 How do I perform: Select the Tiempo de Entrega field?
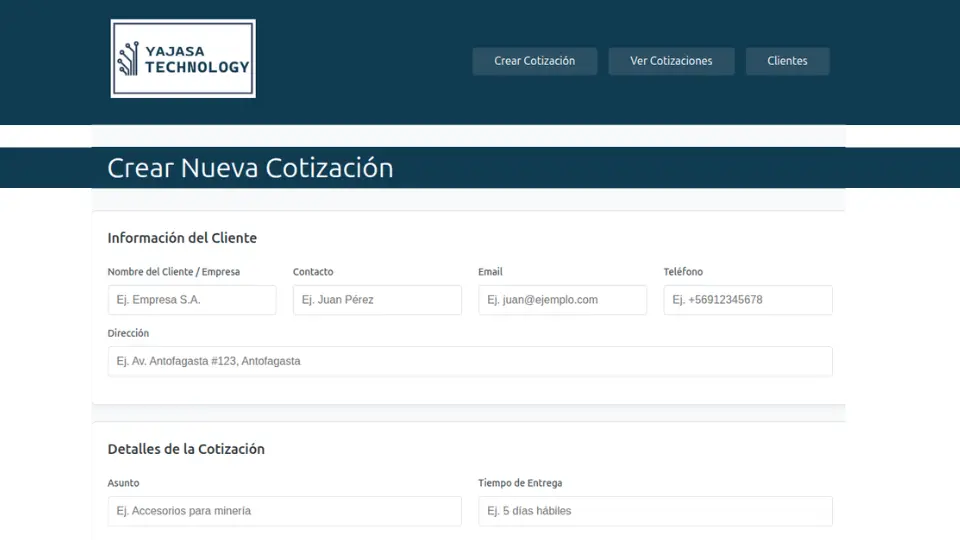(x=655, y=511)
